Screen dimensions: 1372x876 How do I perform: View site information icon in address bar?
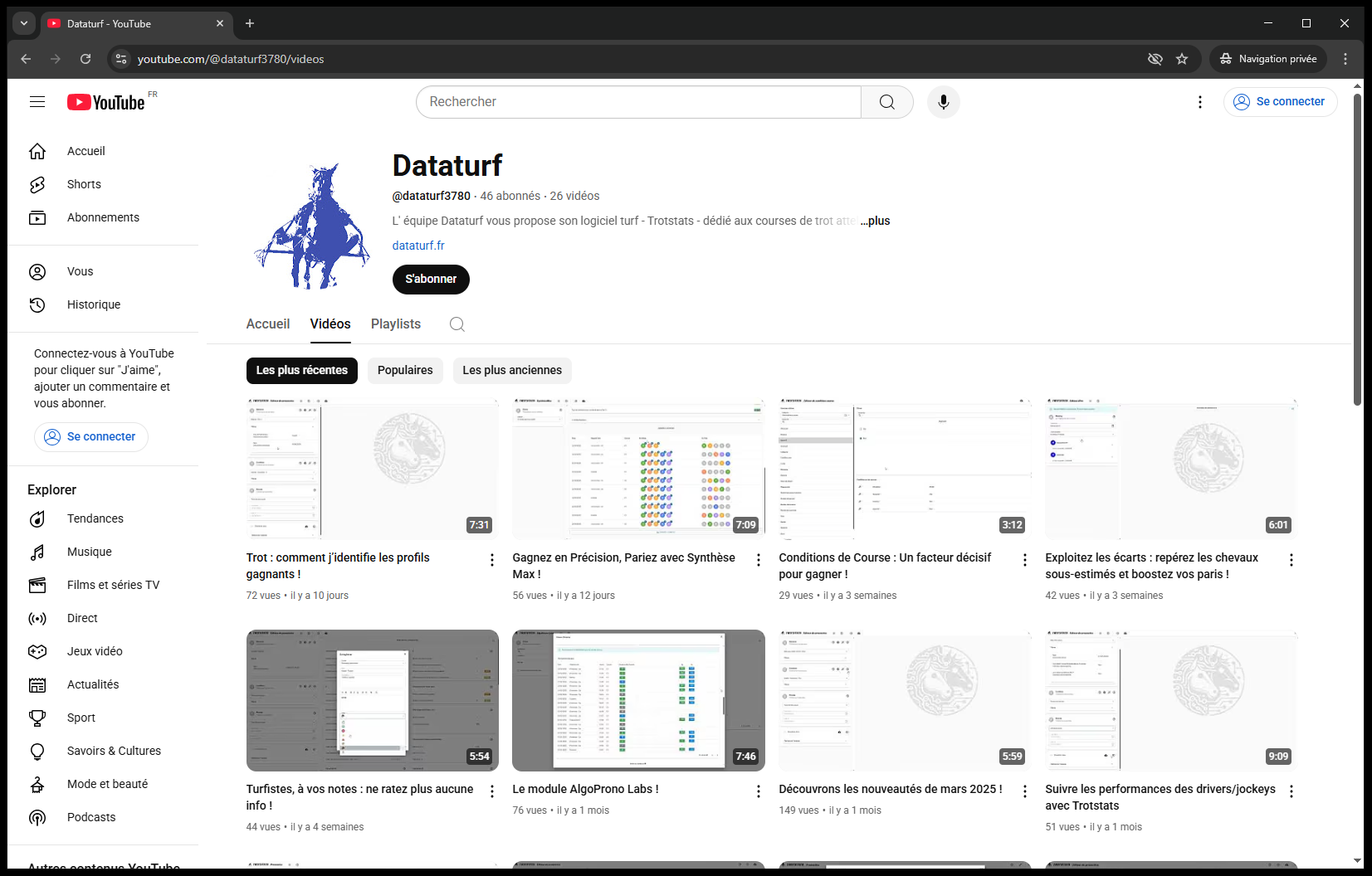121,59
